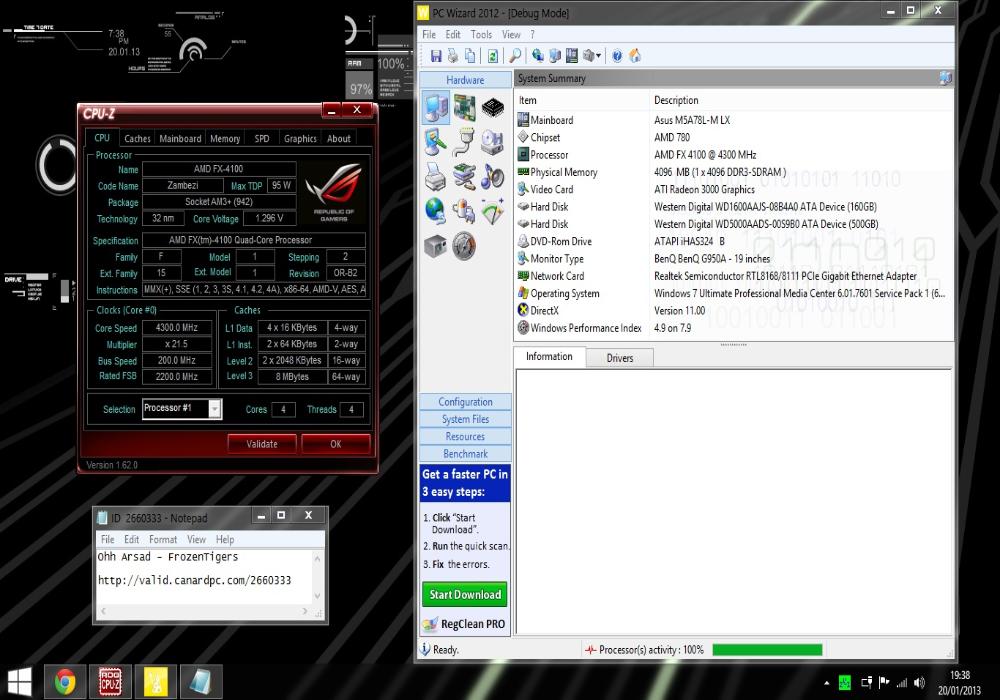1000x700 pixels.
Task: Click the Item column header
Action: pyautogui.click(x=582, y=100)
